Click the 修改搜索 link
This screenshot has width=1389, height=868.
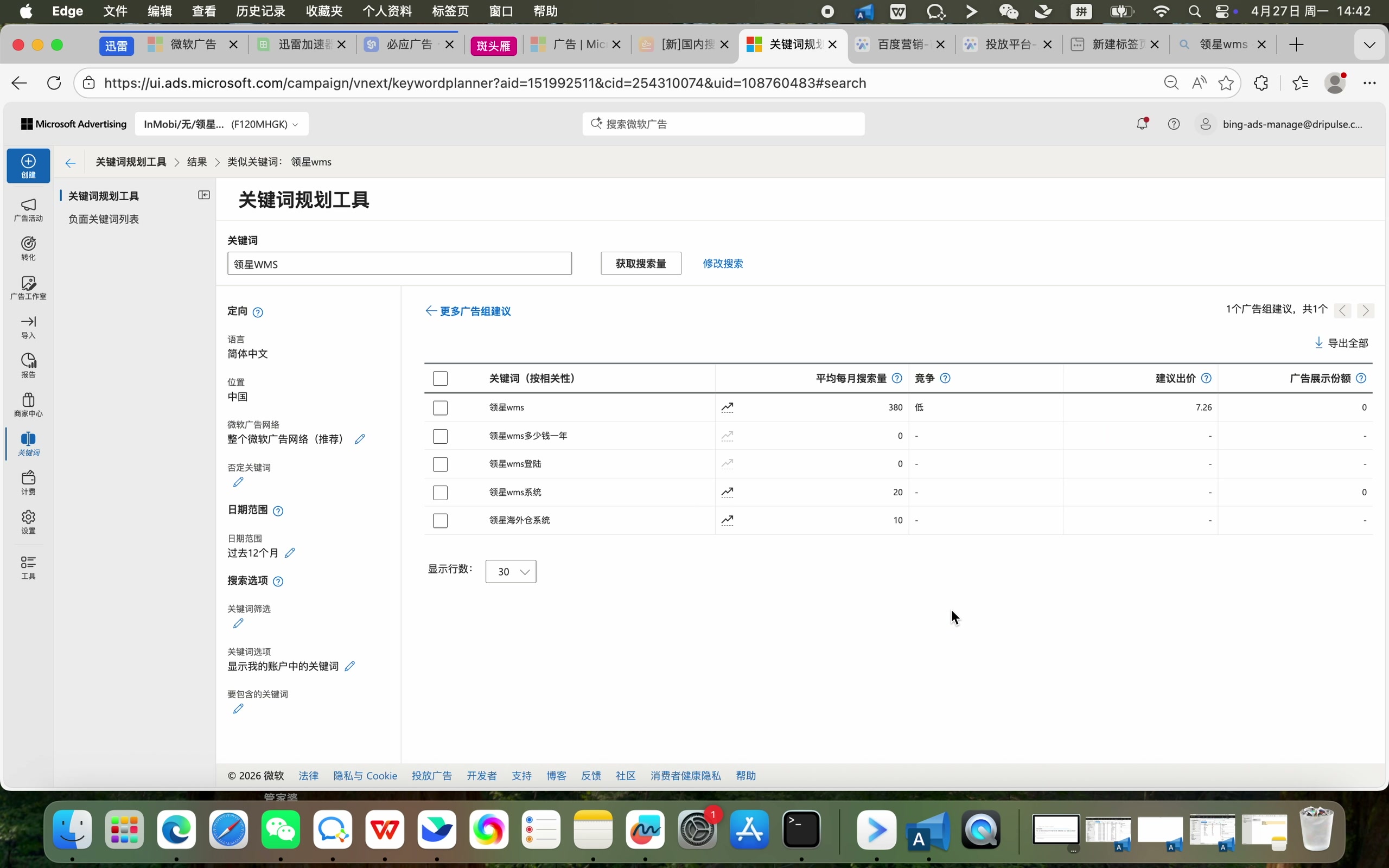coord(723,264)
